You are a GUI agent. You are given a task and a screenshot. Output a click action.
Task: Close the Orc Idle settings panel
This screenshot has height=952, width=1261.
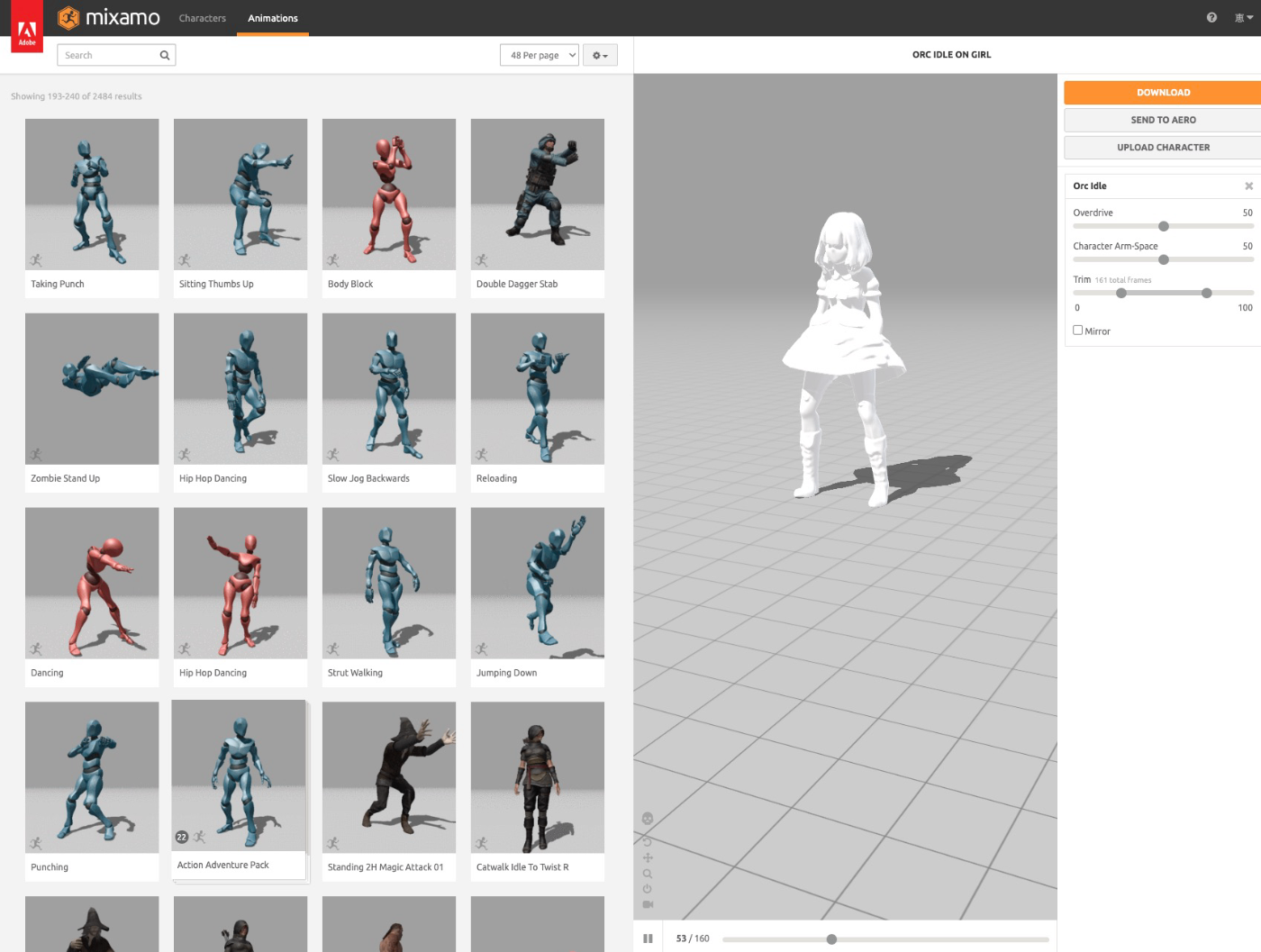[1249, 186]
